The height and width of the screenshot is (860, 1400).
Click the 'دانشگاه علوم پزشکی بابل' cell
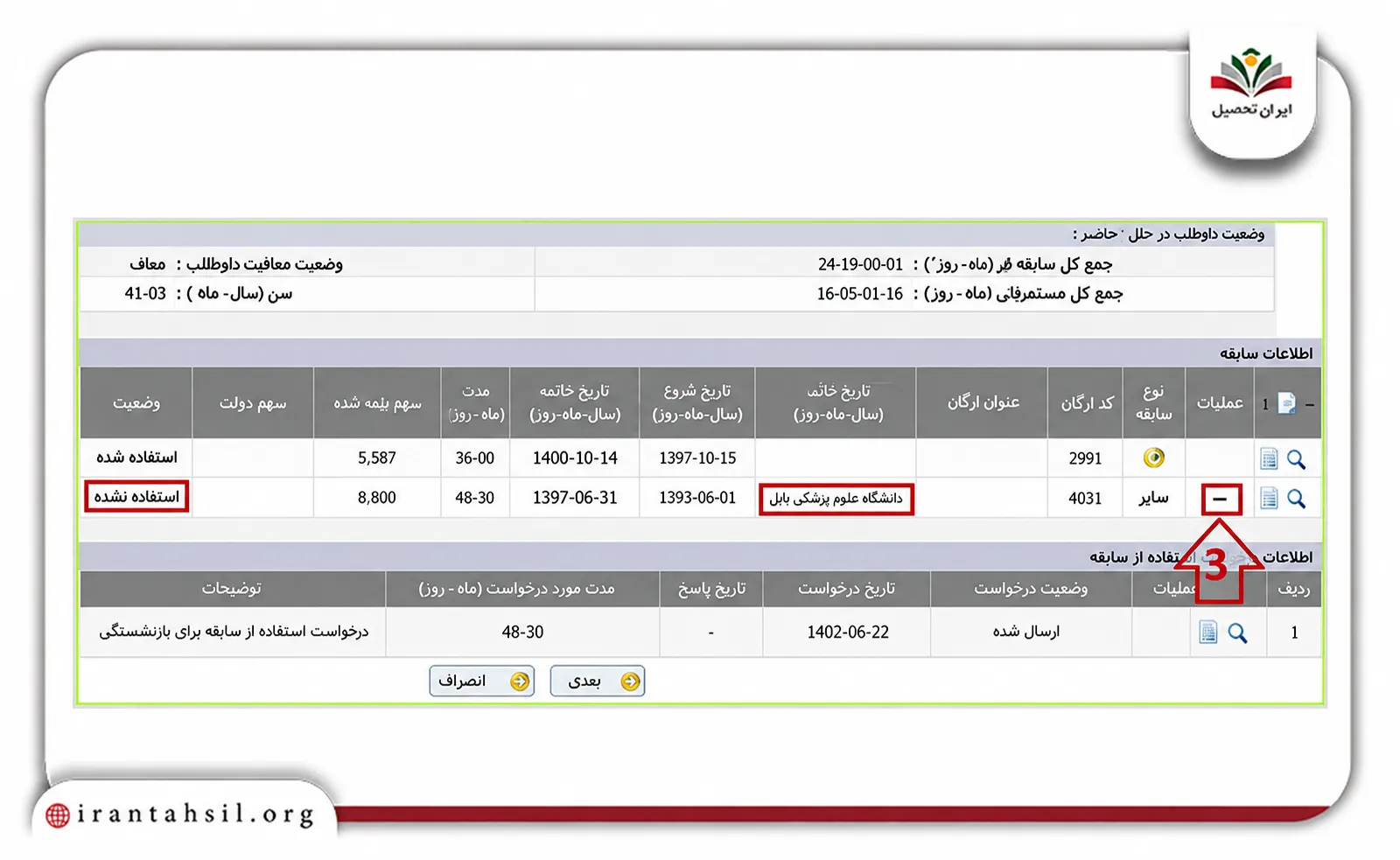point(836,499)
